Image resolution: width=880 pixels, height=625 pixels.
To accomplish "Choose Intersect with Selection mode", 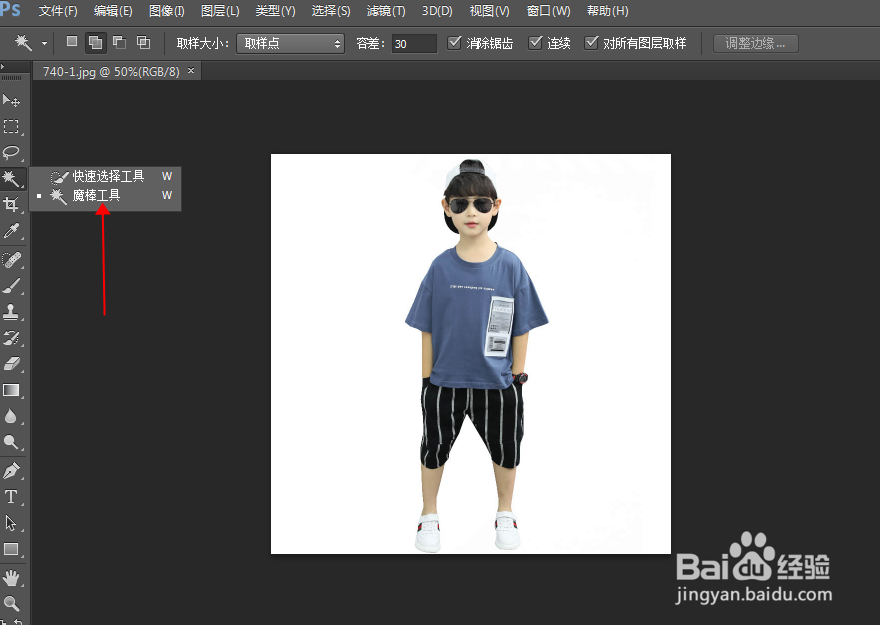I will tap(144, 43).
